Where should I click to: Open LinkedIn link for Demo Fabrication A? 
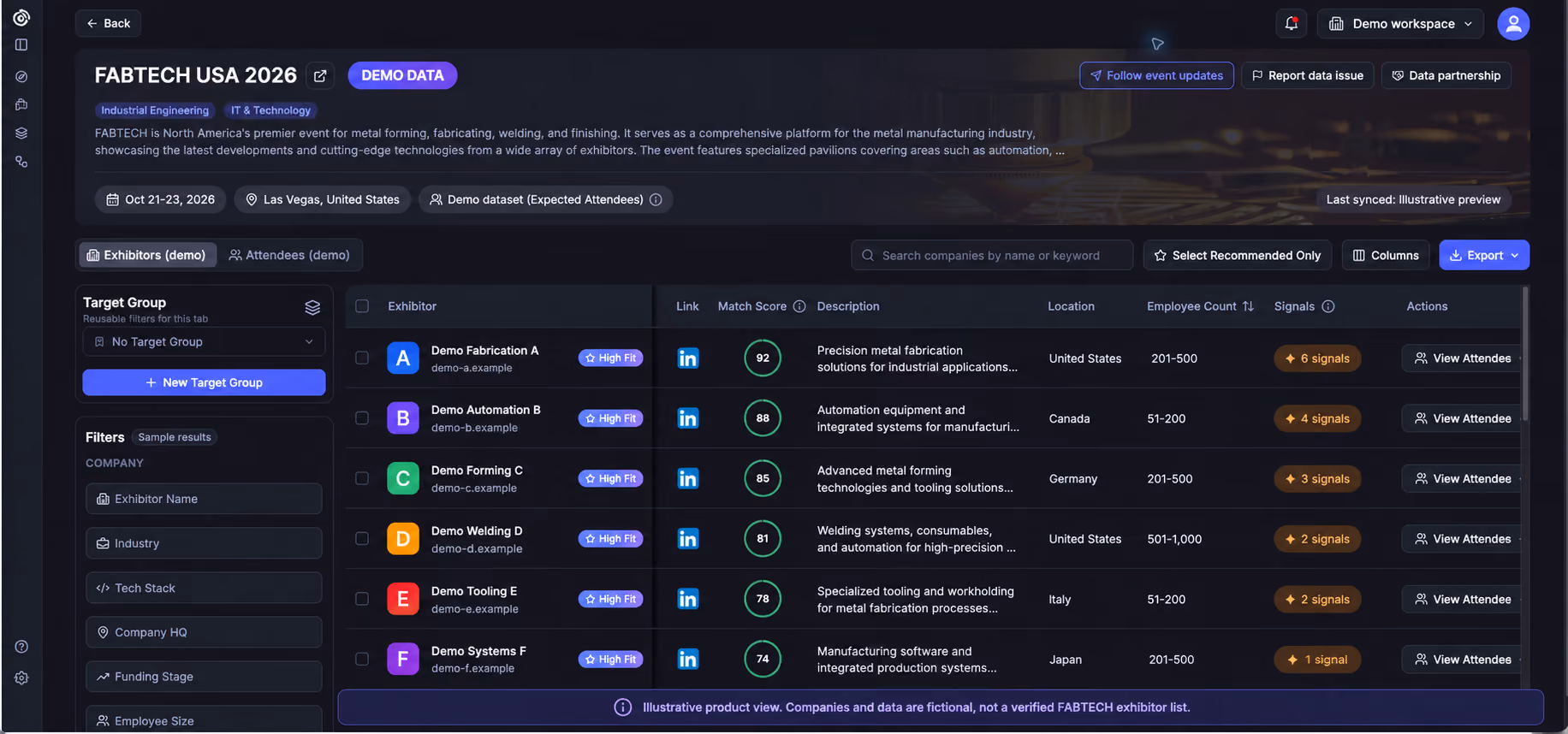(687, 358)
